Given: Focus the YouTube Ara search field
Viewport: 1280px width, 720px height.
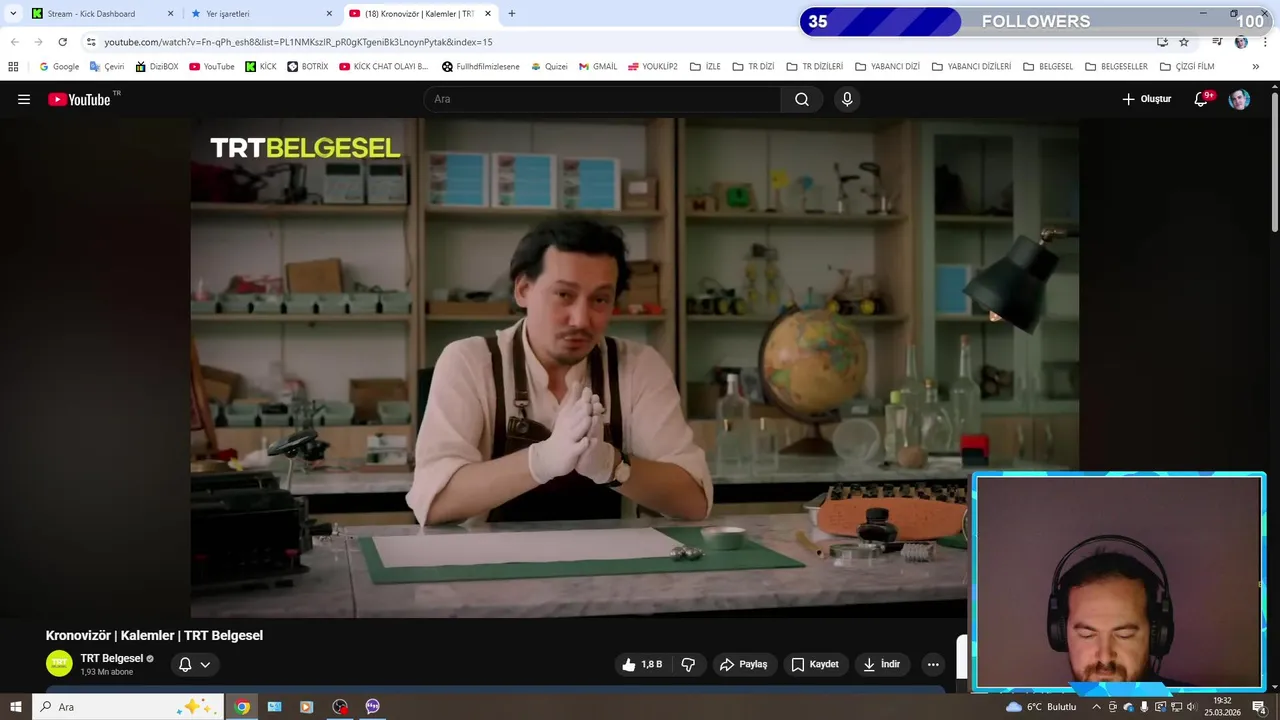Looking at the screenshot, I should (603, 99).
